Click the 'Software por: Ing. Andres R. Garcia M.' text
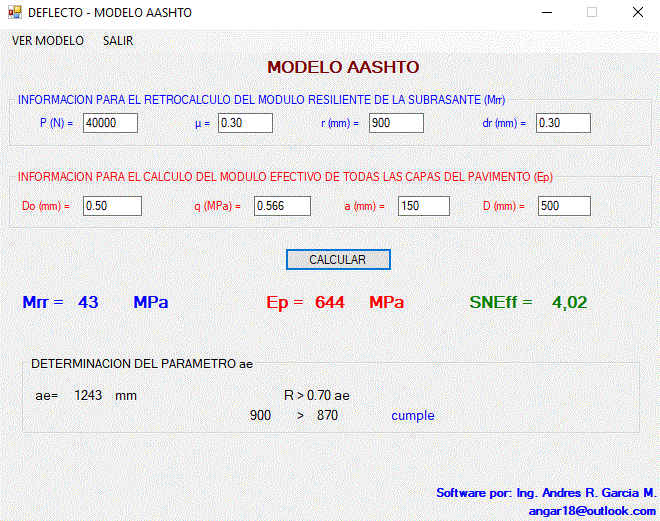660x521 pixels. point(546,493)
